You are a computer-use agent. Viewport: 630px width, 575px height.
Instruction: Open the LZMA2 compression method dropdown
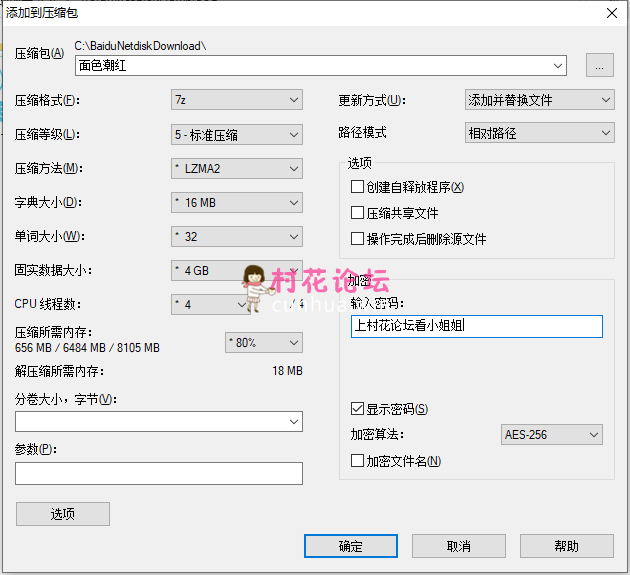(x=236, y=168)
